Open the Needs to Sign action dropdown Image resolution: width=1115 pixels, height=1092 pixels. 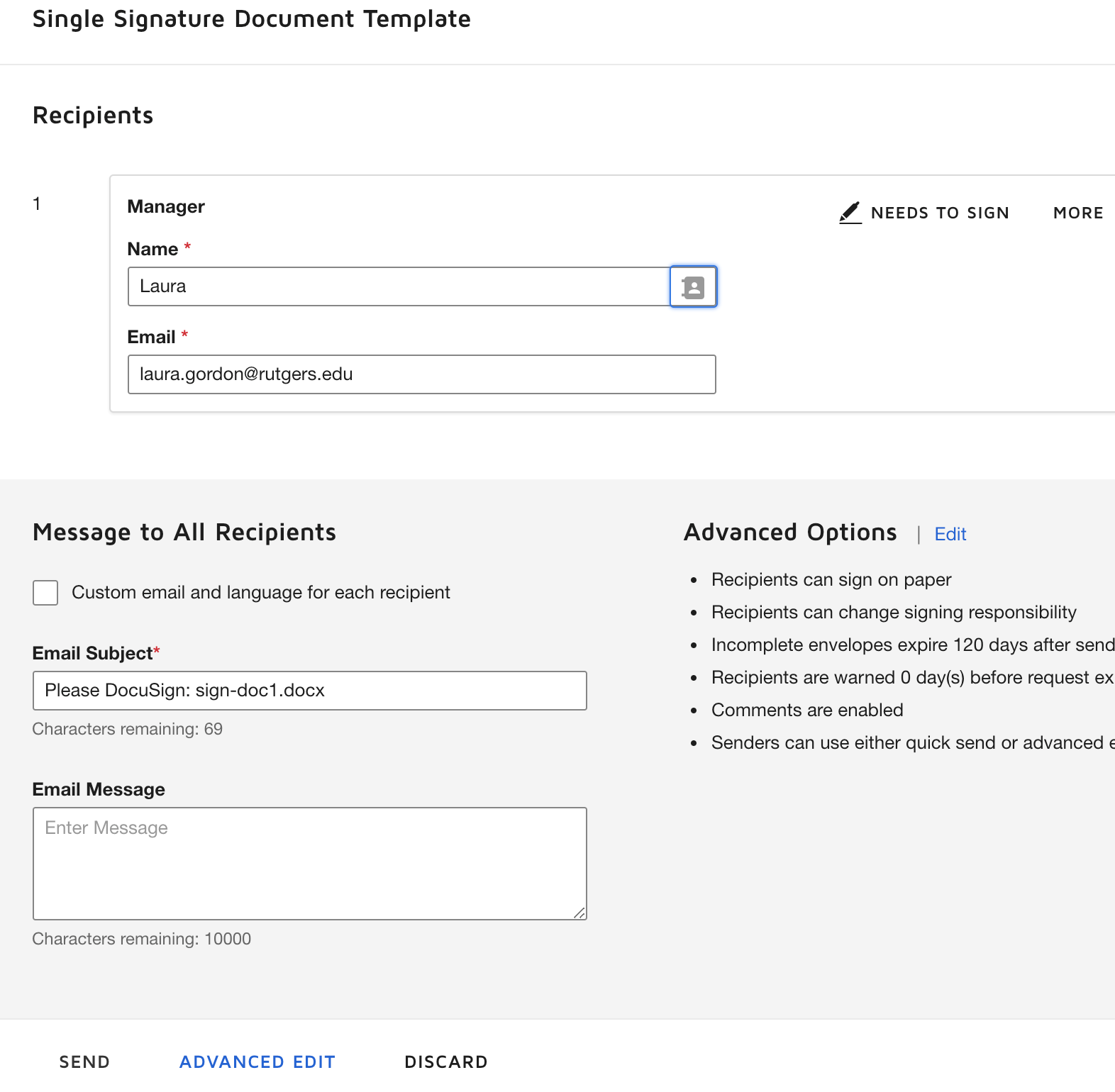(x=924, y=213)
